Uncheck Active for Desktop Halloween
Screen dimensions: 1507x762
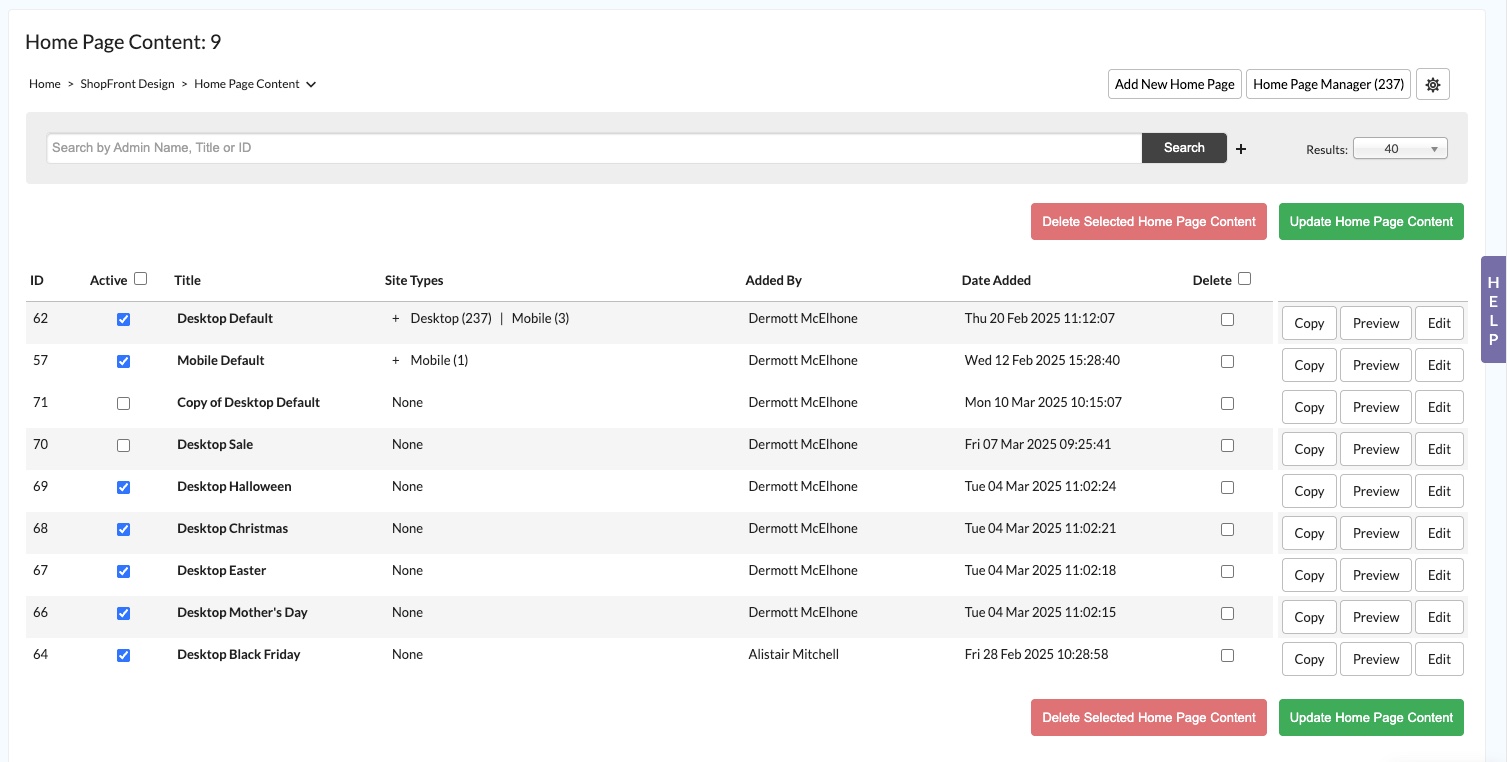click(123, 488)
